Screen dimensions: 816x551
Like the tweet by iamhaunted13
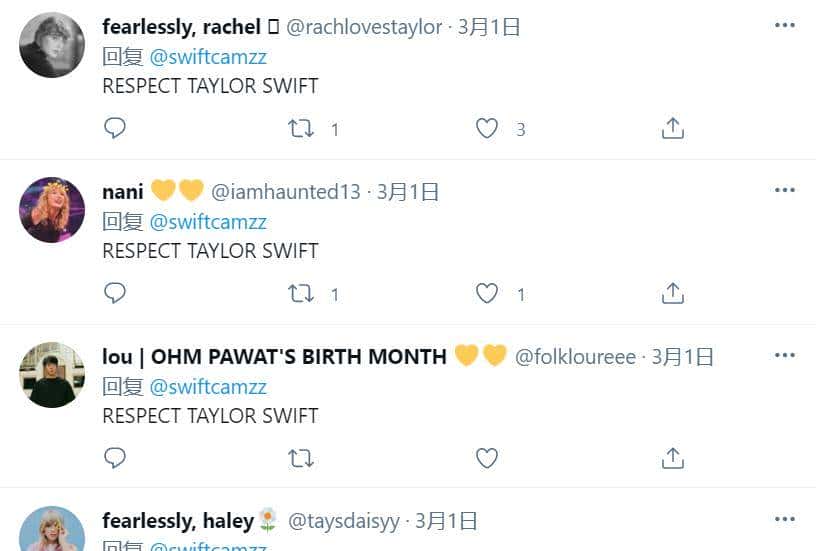(487, 293)
